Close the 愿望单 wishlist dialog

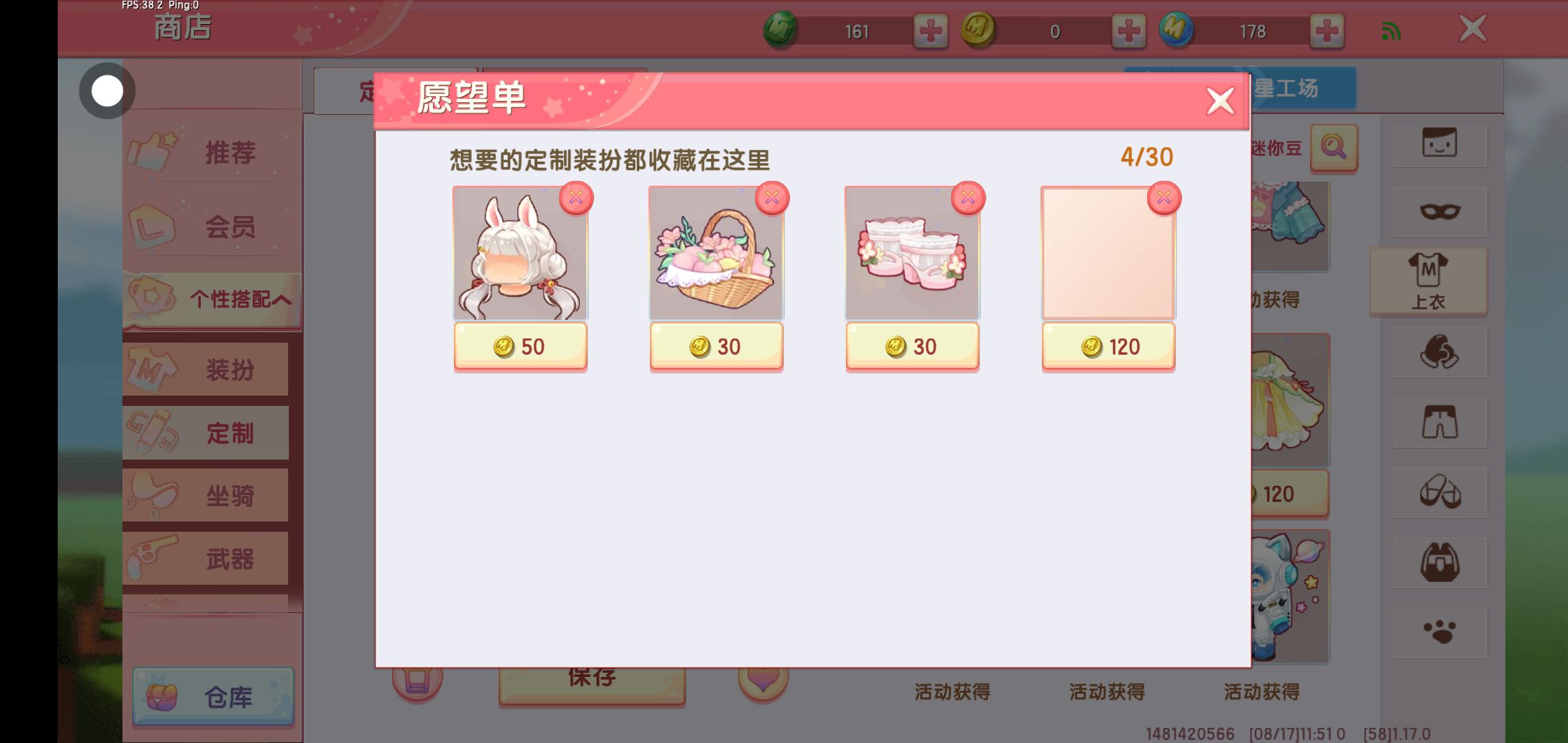point(1221,101)
